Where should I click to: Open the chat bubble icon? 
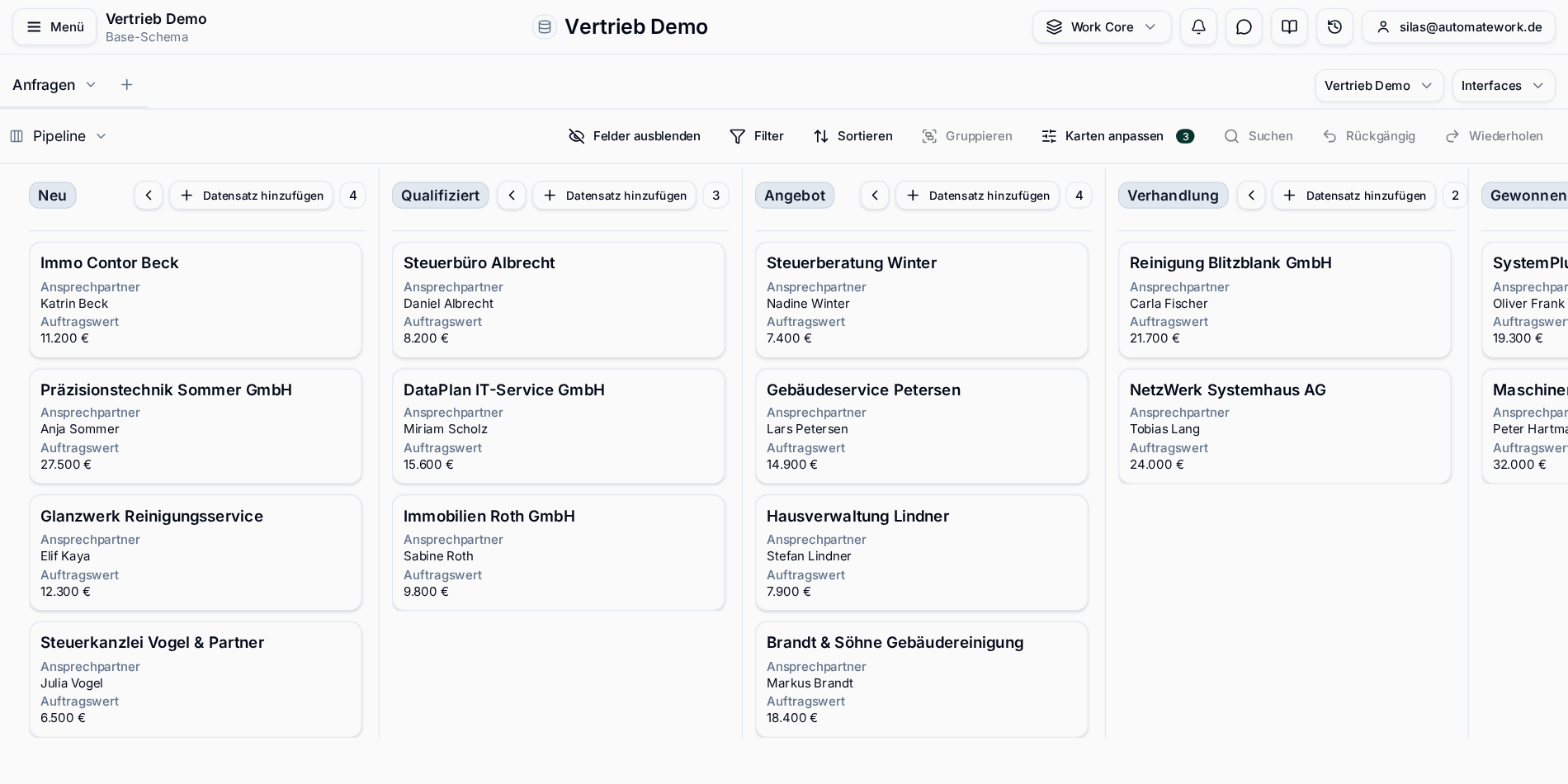click(1244, 27)
